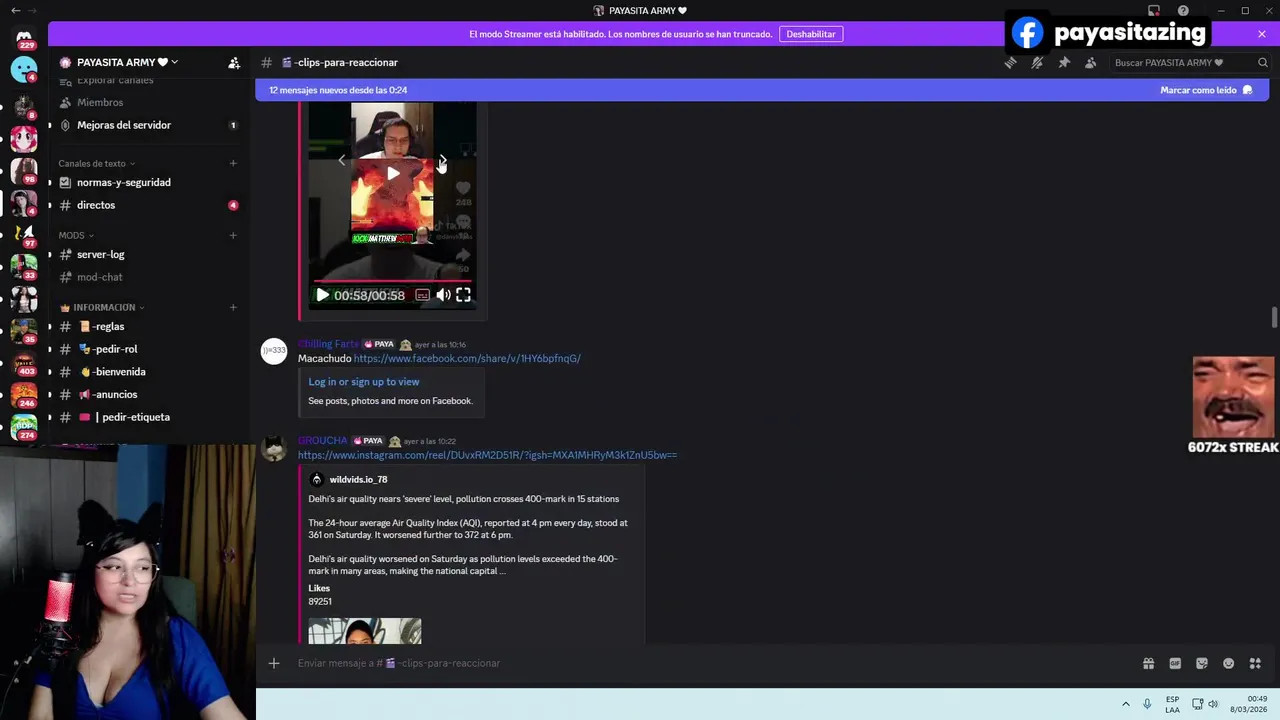Click invite people icon beside server name
This screenshot has height=720, width=1280.
[234, 62]
